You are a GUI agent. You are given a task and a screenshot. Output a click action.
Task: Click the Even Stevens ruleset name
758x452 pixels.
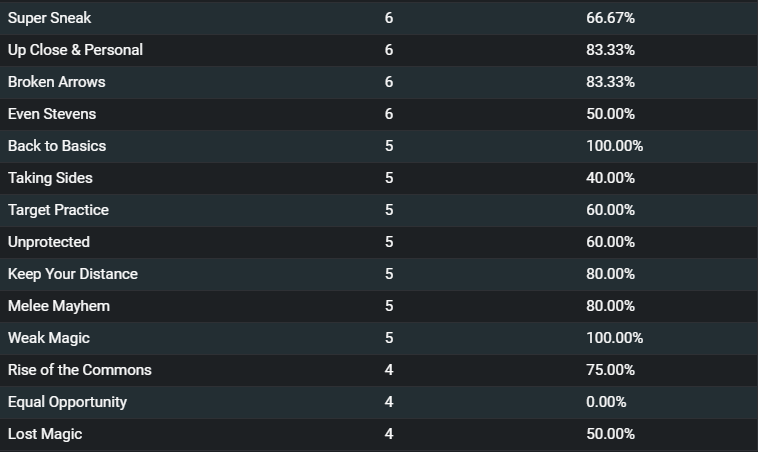click(x=52, y=114)
